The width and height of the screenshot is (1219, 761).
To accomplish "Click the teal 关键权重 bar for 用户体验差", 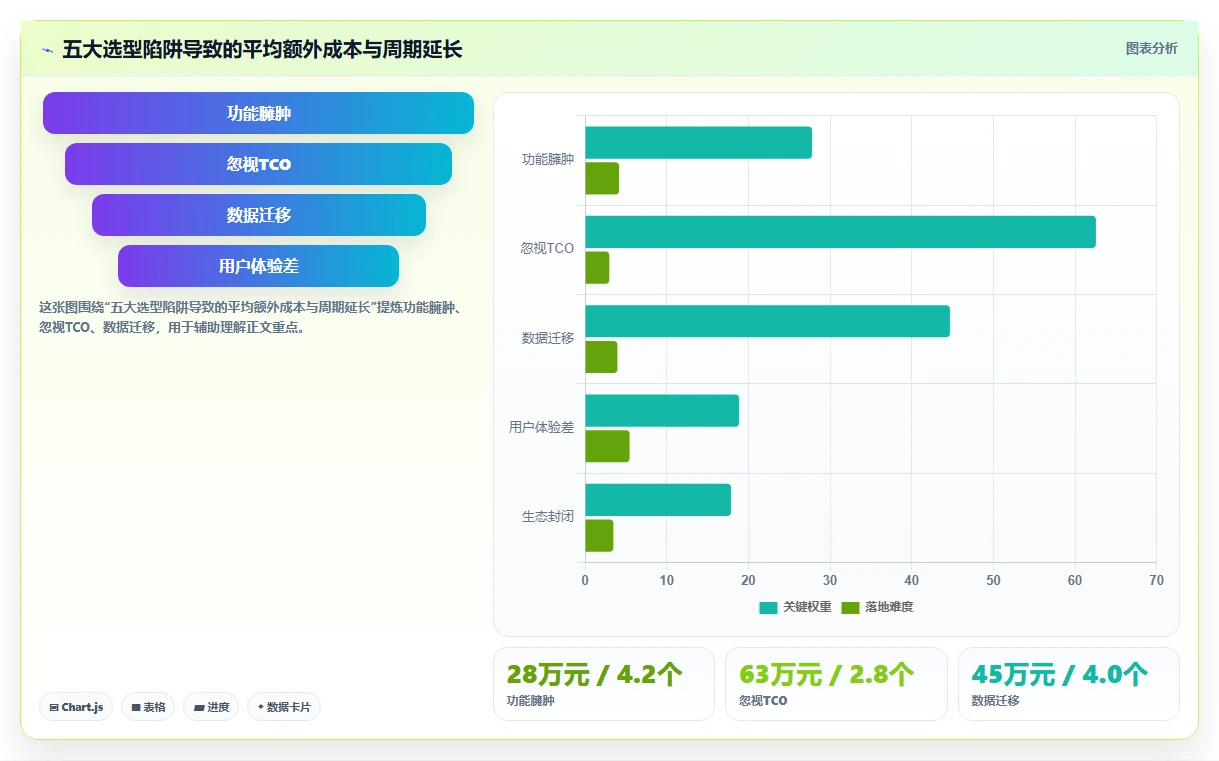I will pyautogui.click(x=662, y=411).
